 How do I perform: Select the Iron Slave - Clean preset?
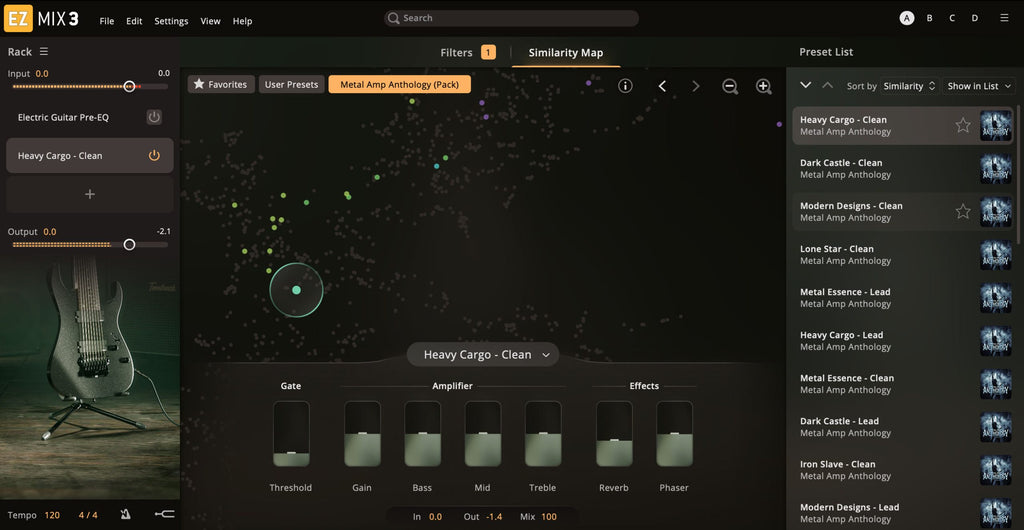(x=903, y=470)
